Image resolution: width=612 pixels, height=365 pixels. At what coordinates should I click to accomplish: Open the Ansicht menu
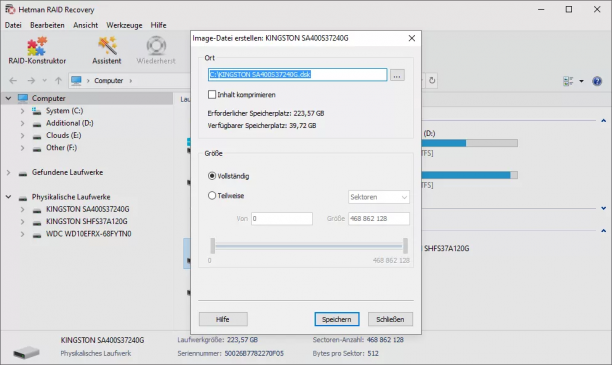pyautogui.click(x=85, y=25)
